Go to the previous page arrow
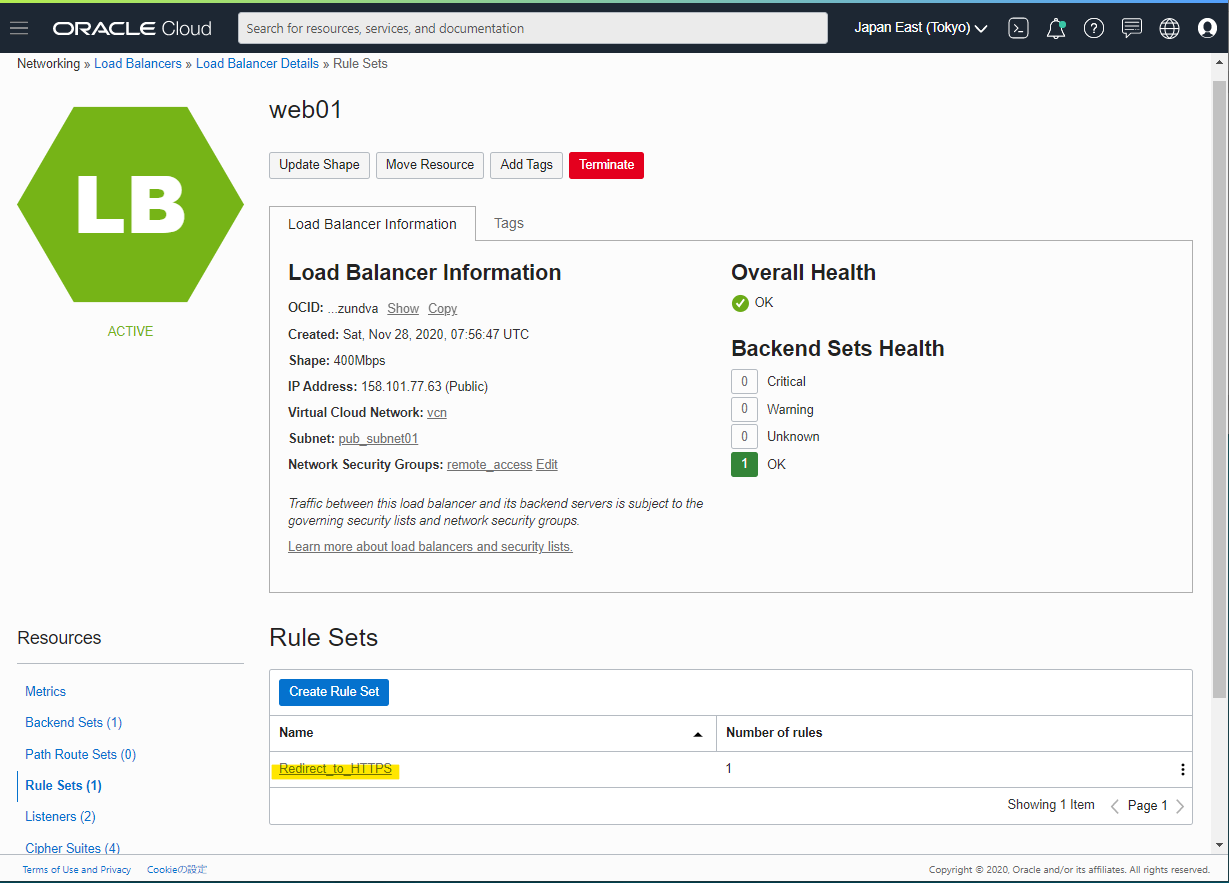 1115,806
